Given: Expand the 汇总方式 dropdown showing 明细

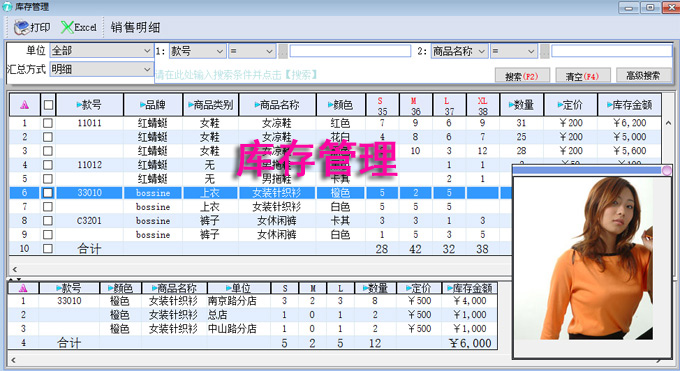Looking at the screenshot, I should point(101,69).
